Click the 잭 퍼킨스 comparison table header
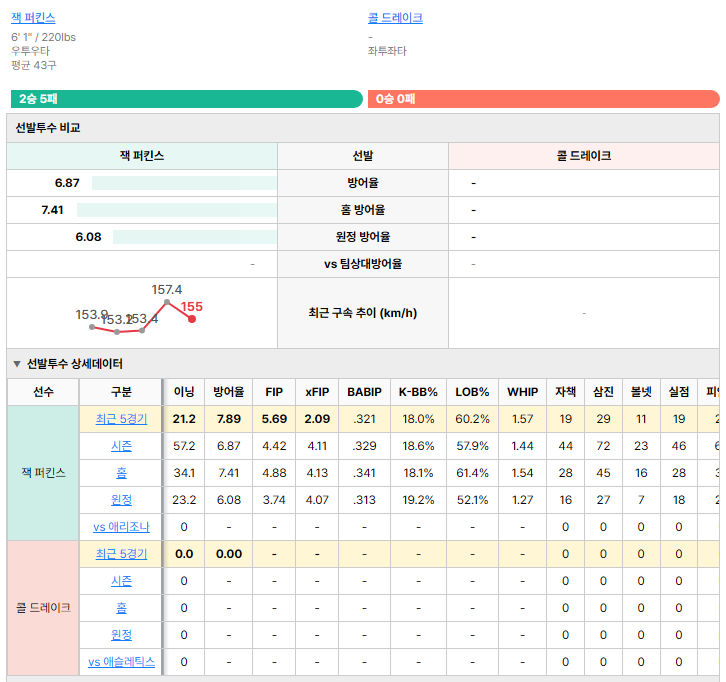 [142, 156]
